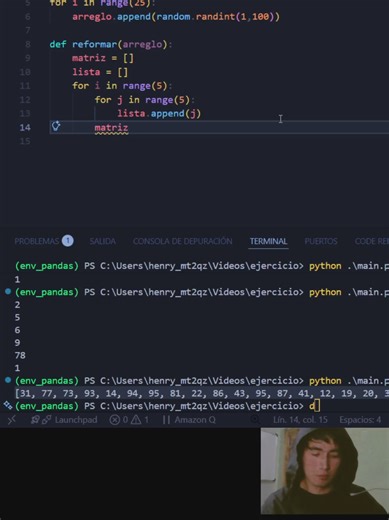Open the errors and warnings indicator in status bar
The width and height of the screenshot is (389, 520).
(129, 420)
